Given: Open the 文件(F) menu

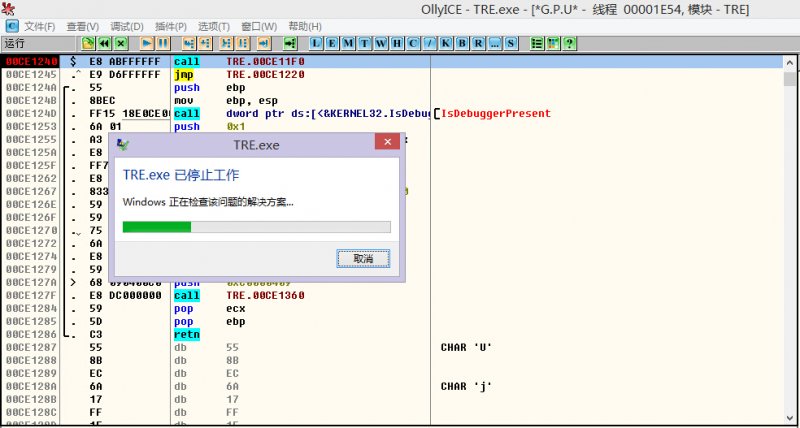Looking at the screenshot, I should point(40,27).
